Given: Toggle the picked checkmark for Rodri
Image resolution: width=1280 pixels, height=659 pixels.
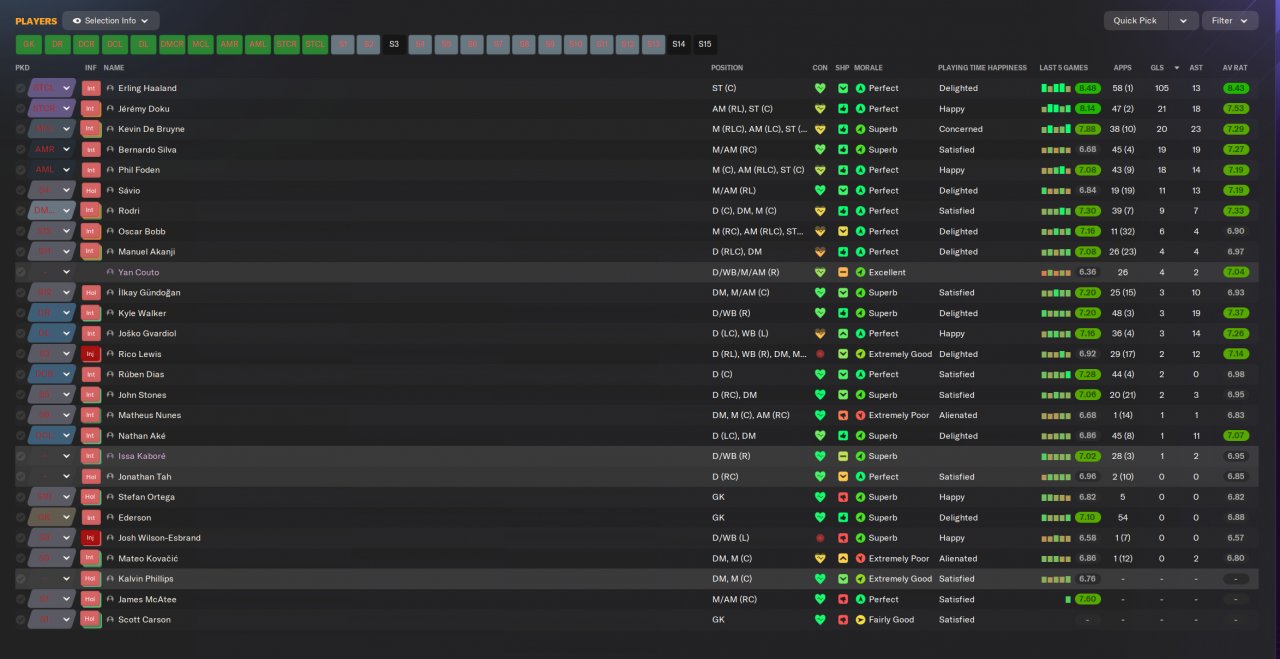Looking at the screenshot, I should (x=20, y=211).
